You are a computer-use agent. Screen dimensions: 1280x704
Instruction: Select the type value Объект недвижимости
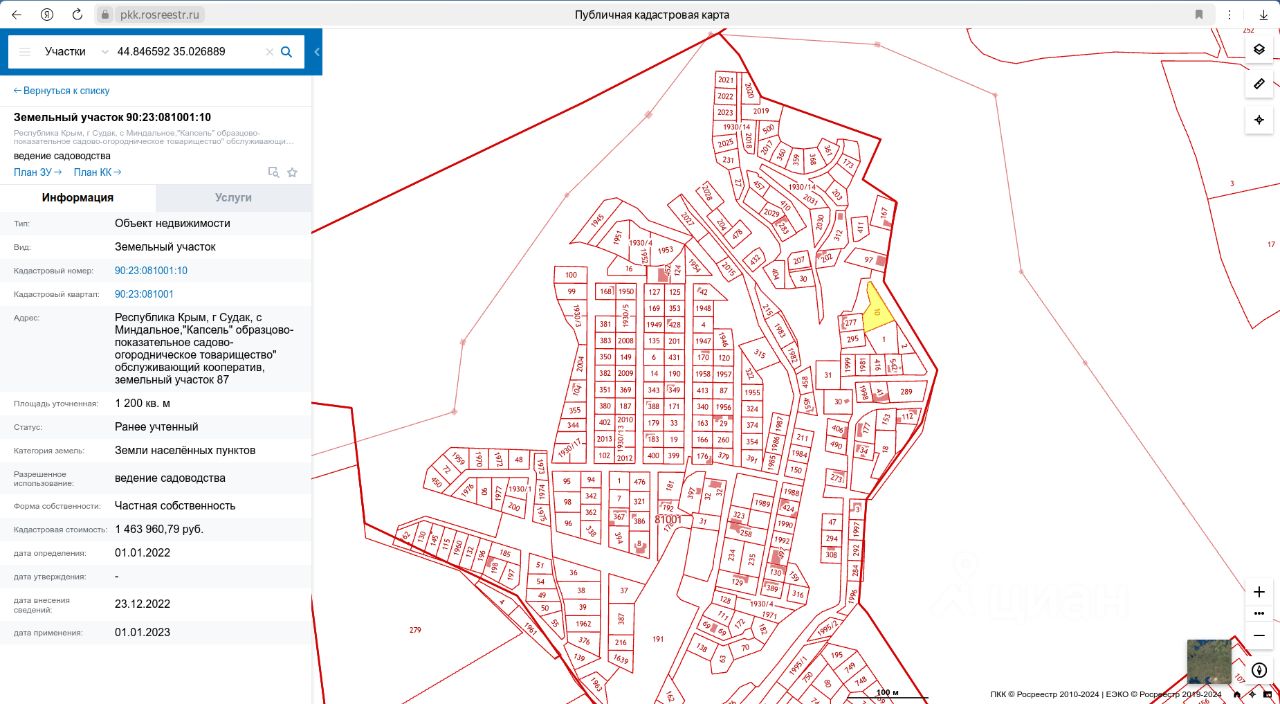click(172, 223)
